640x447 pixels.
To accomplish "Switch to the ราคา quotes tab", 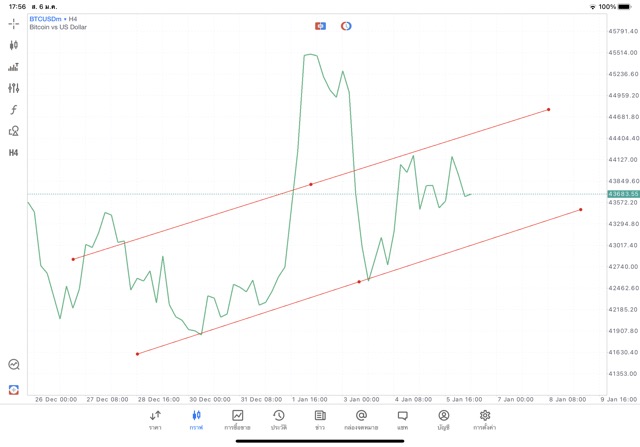I will click(x=155, y=419).
